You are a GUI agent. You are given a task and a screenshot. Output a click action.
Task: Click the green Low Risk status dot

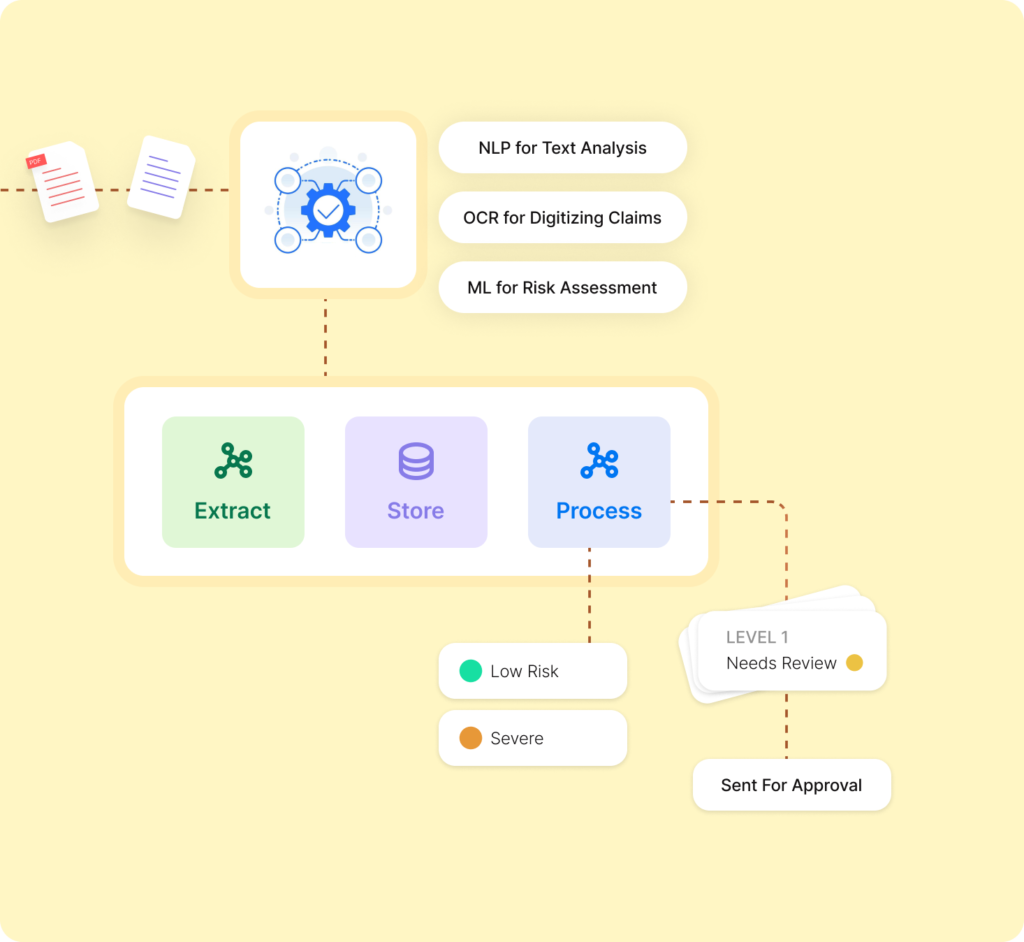point(470,671)
